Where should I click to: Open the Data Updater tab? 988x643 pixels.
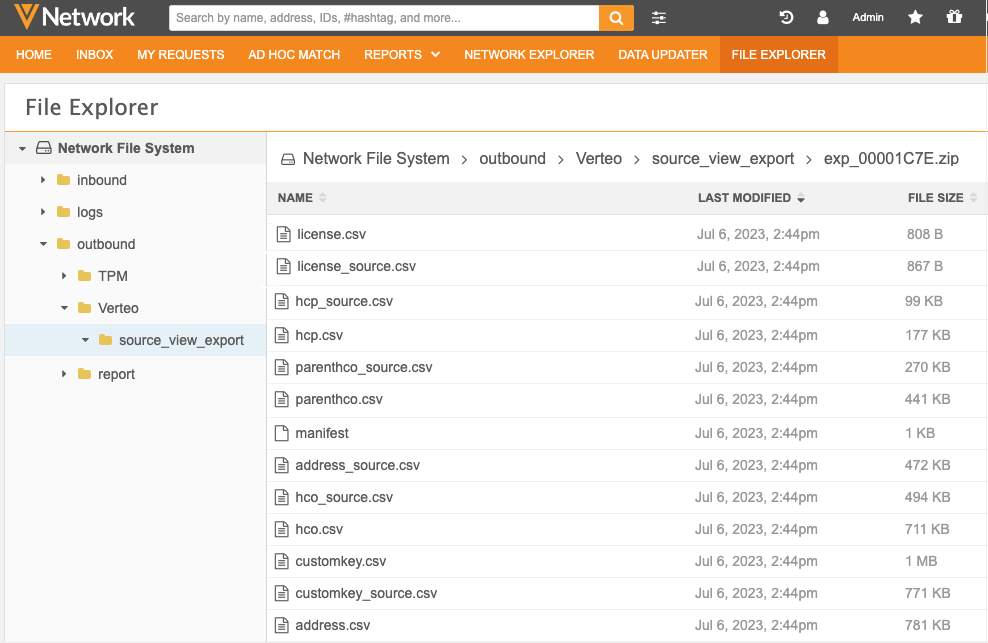tap(662, 55)
